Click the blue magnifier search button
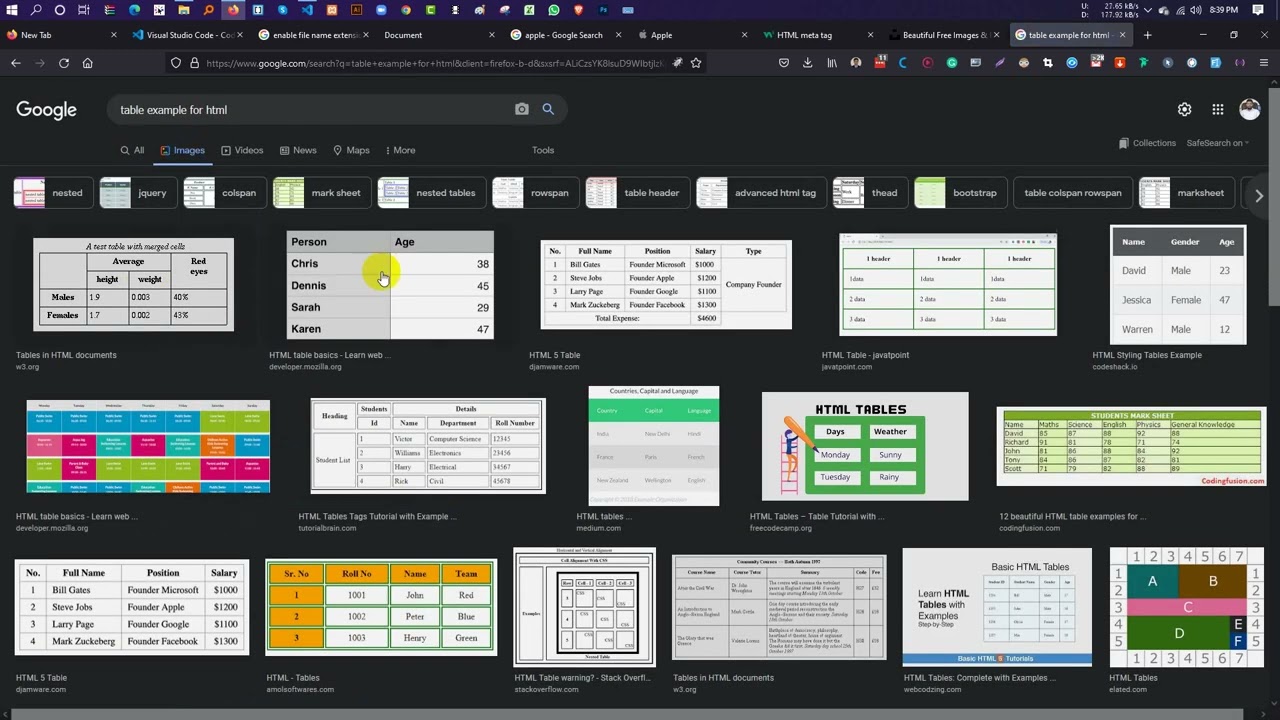The height and width of the screenshot is (720, 1280). (x=548, y=109)
